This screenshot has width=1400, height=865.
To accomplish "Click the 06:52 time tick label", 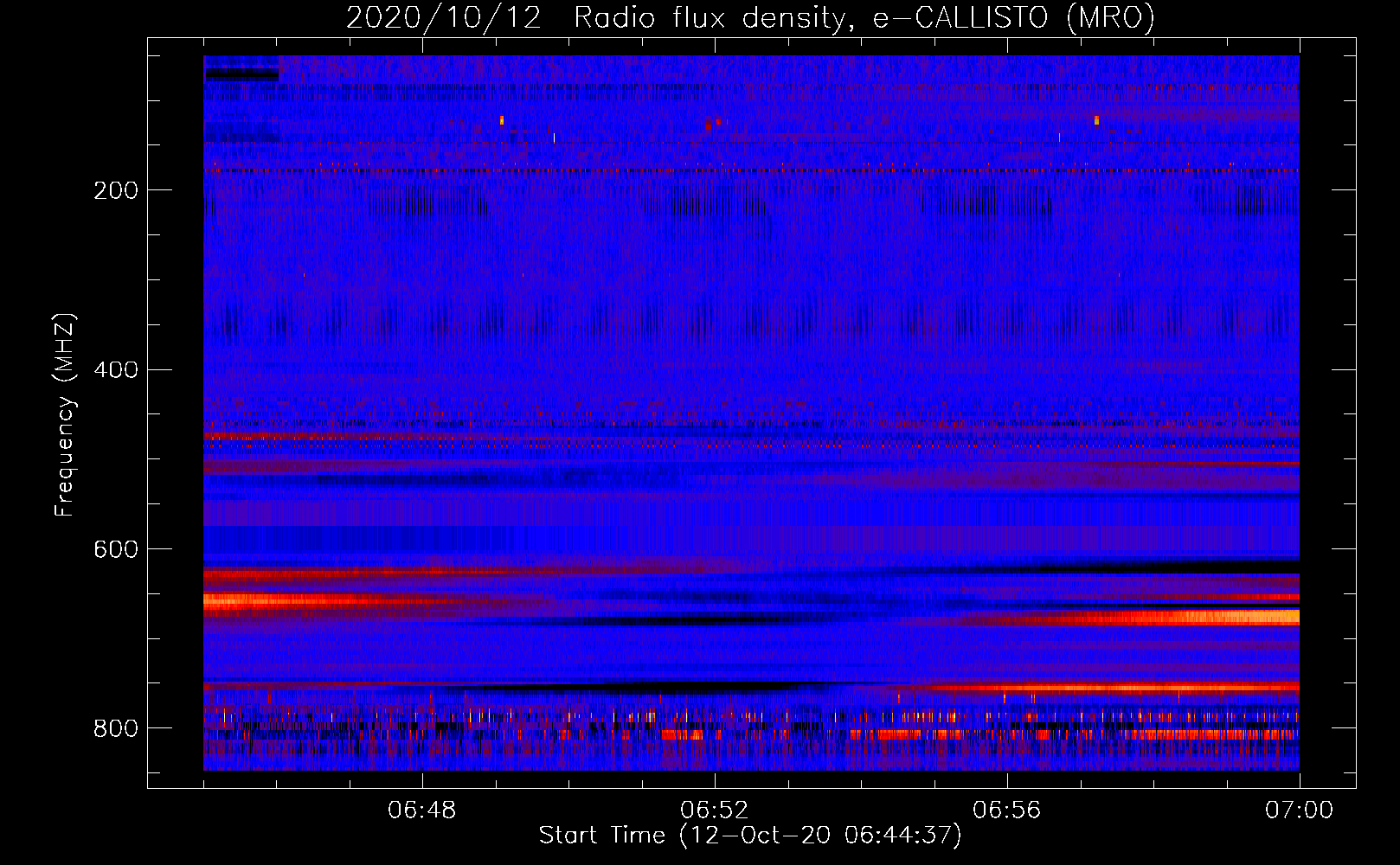I will point(715,811).
